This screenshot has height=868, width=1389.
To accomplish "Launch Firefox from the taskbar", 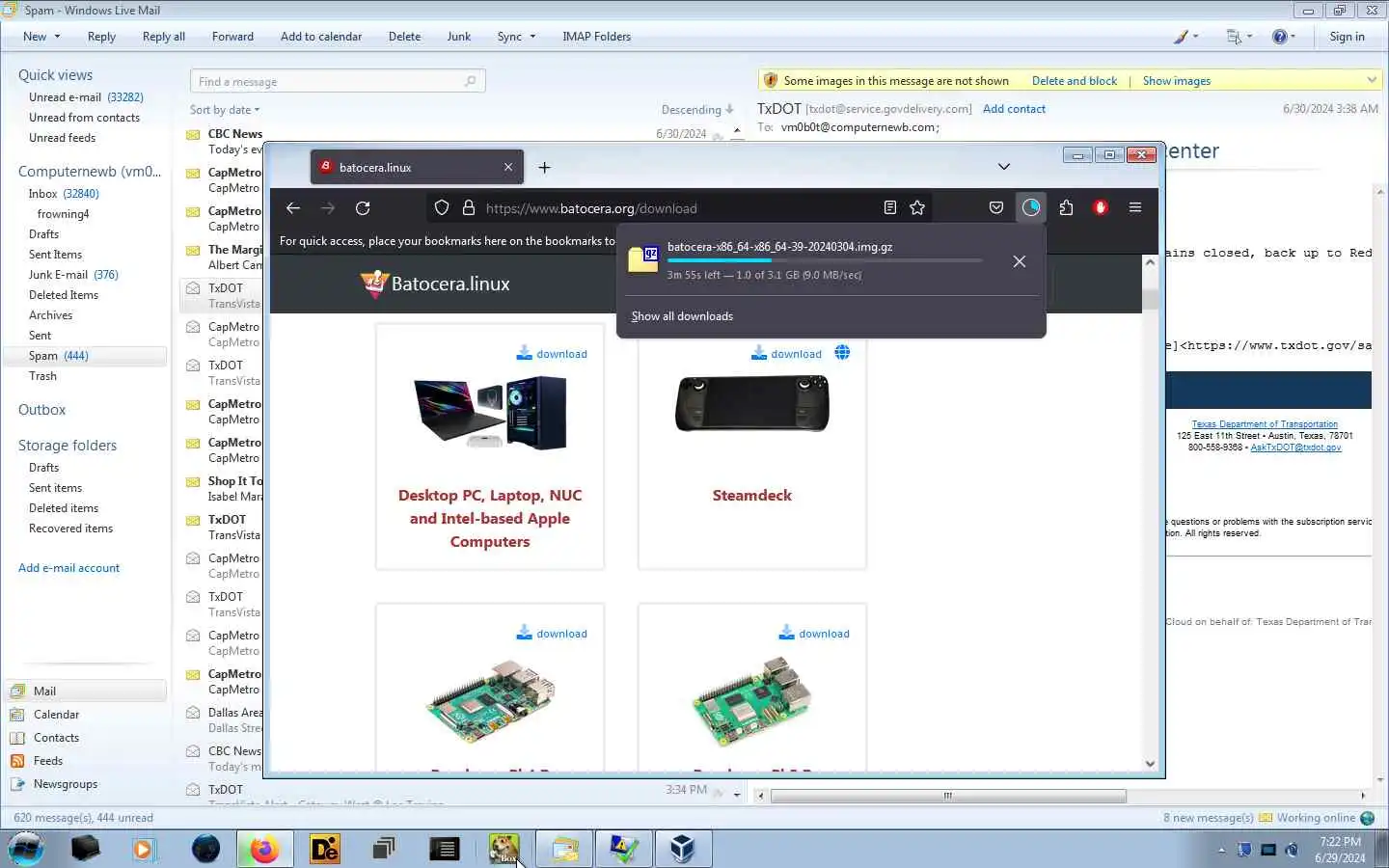I will 263,849.
